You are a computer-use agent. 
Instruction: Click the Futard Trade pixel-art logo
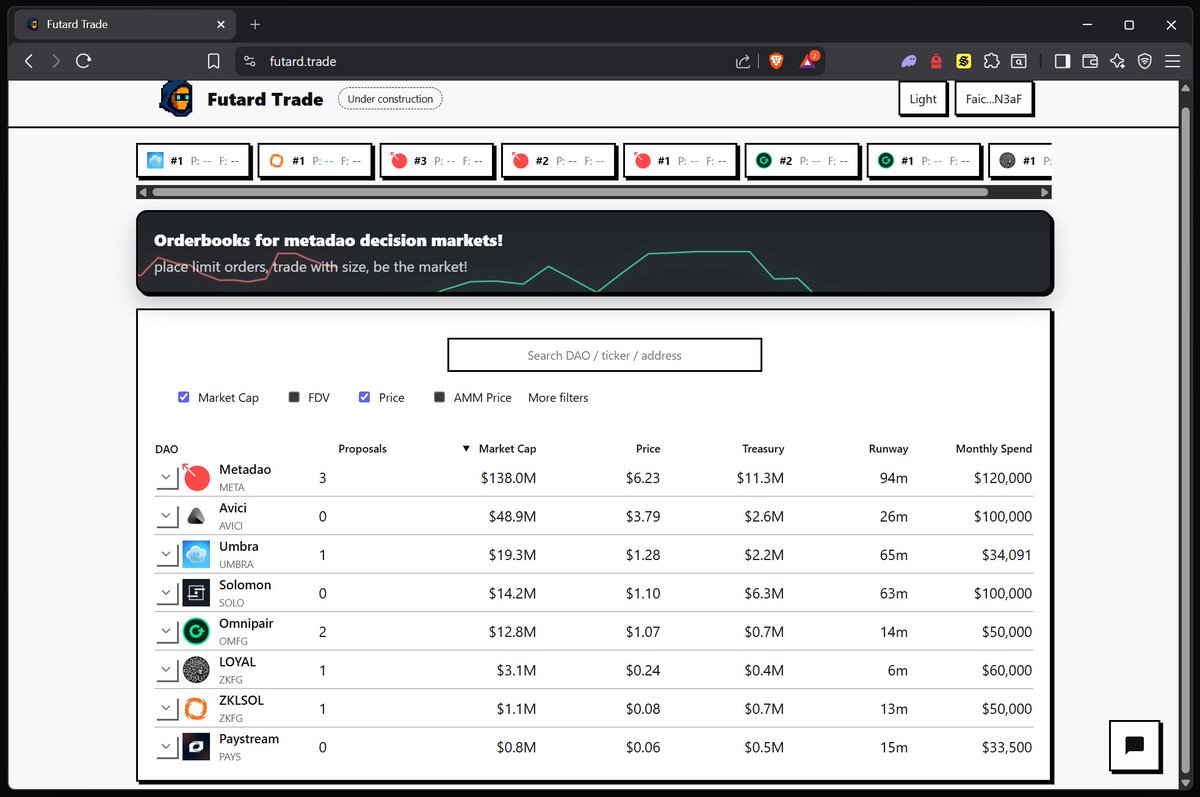coord(175,97)
